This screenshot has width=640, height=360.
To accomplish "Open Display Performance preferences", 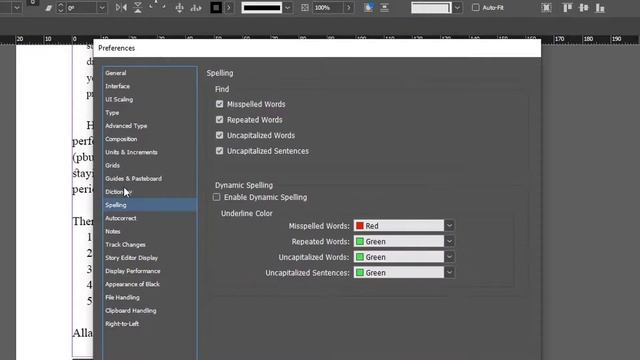I will [150, 271].
